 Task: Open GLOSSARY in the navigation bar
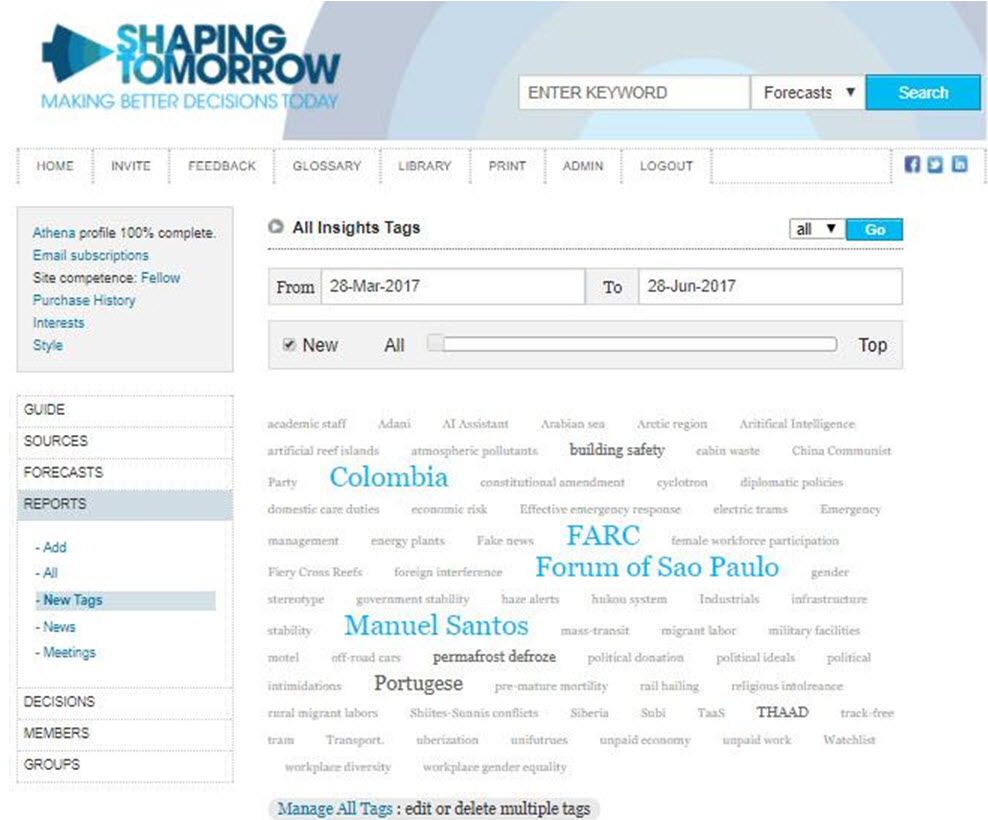327,166
